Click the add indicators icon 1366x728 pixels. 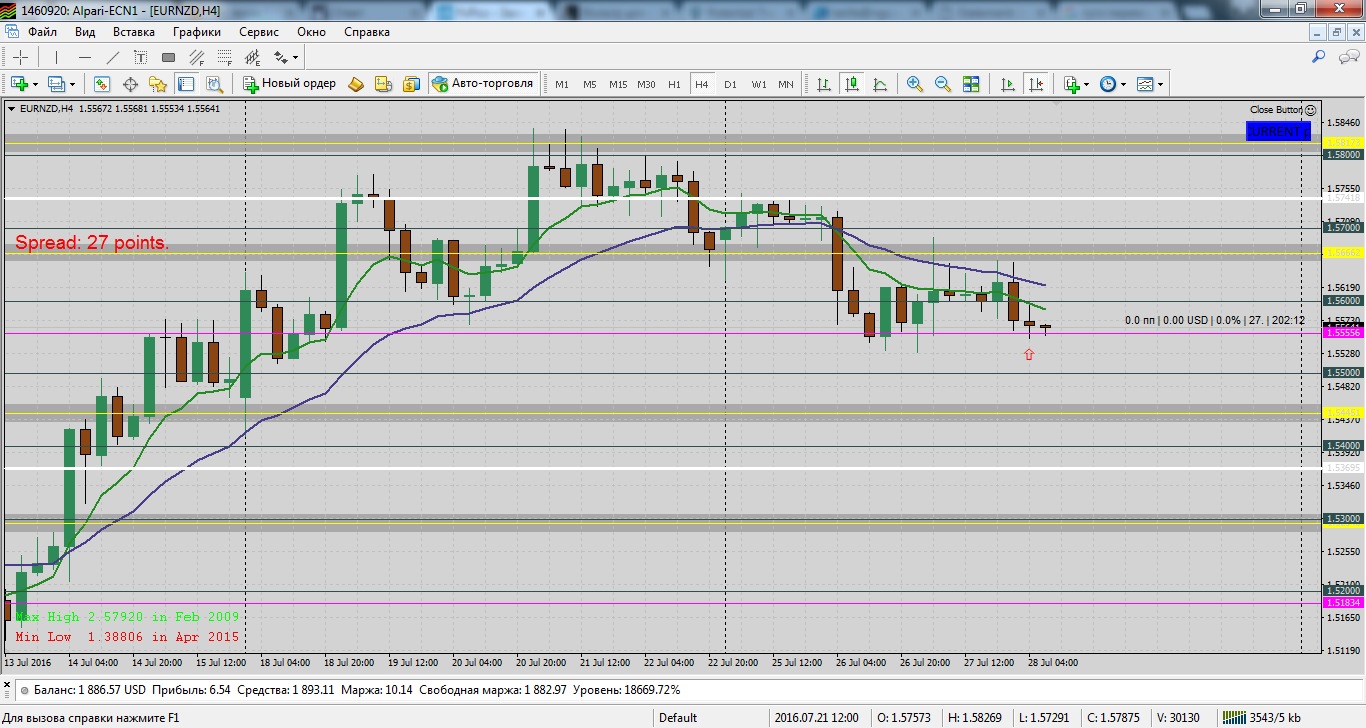tap(1071, 84)
